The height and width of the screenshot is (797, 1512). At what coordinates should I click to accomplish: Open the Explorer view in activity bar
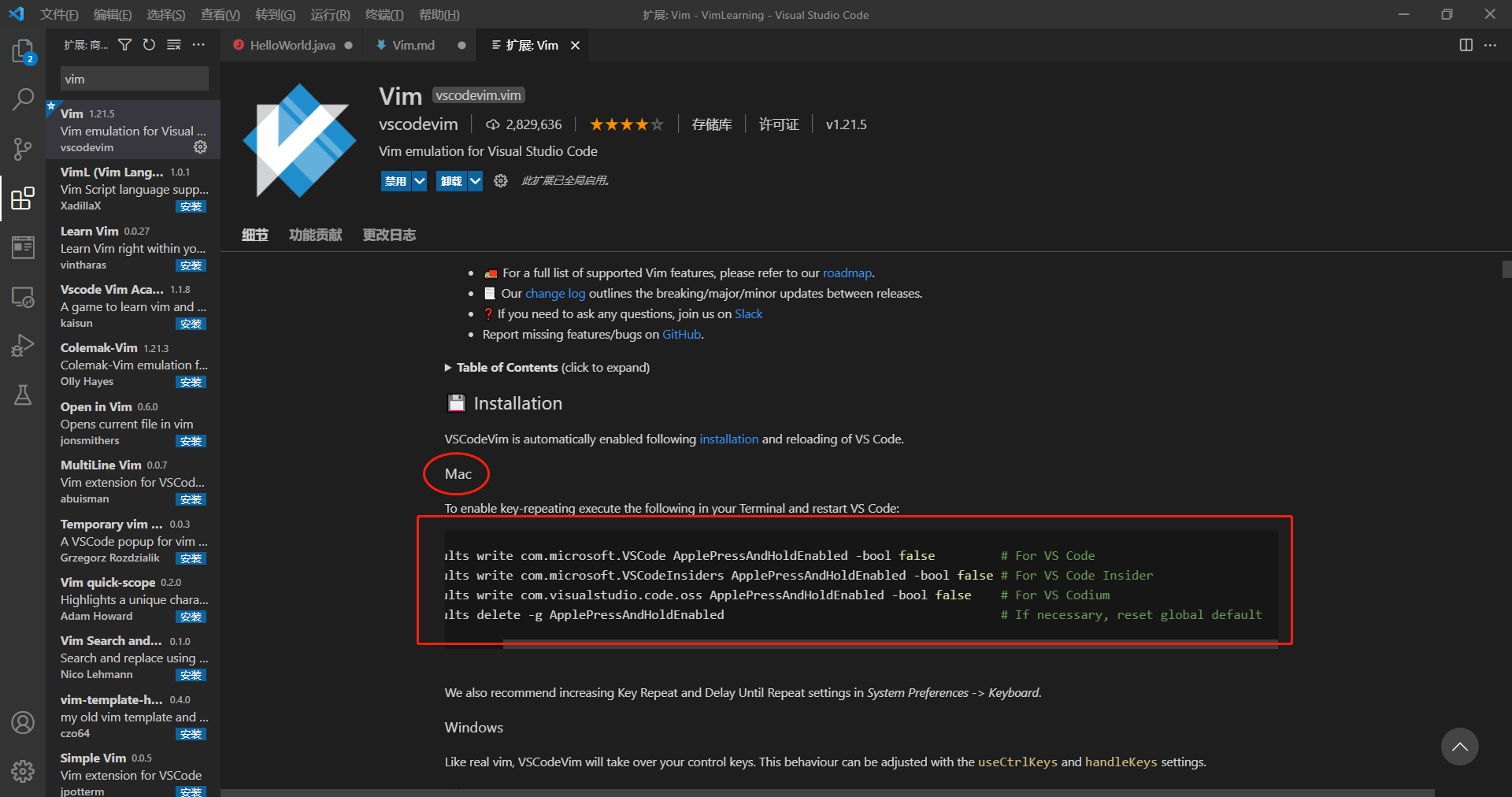(x=23, y=52)
